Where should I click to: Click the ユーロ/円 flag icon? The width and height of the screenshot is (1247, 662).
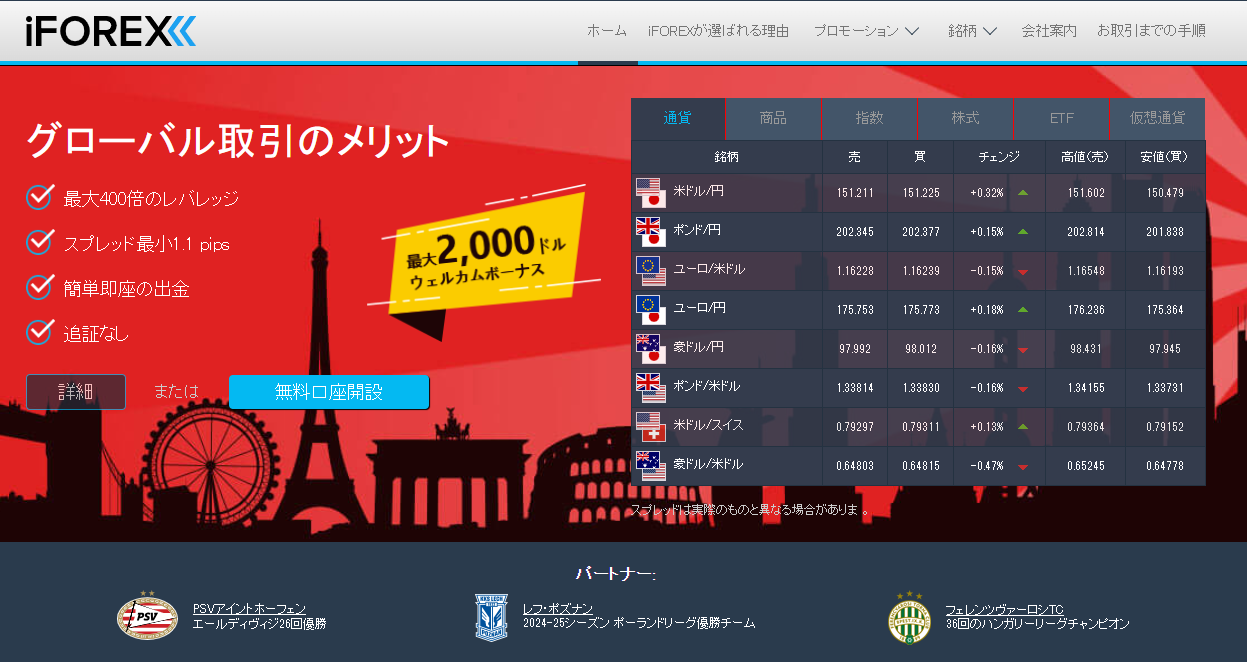click(648, 309)
